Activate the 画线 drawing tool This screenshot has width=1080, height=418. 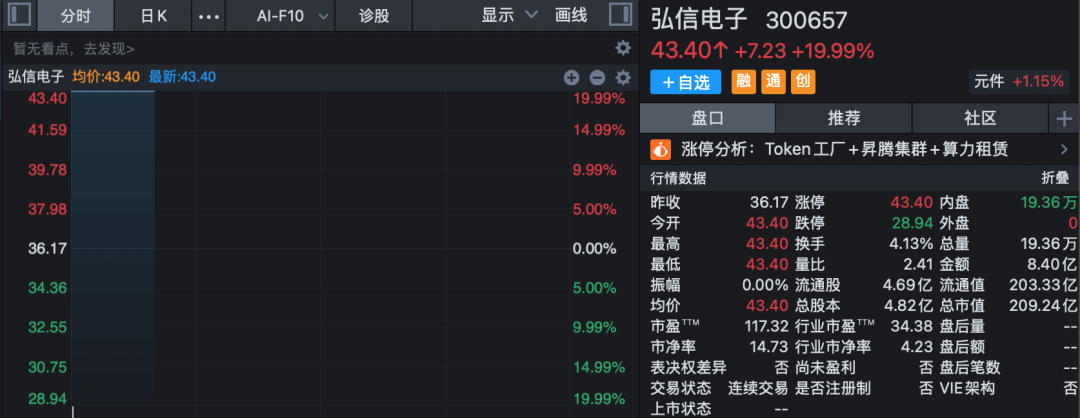[x=571, y=15]
